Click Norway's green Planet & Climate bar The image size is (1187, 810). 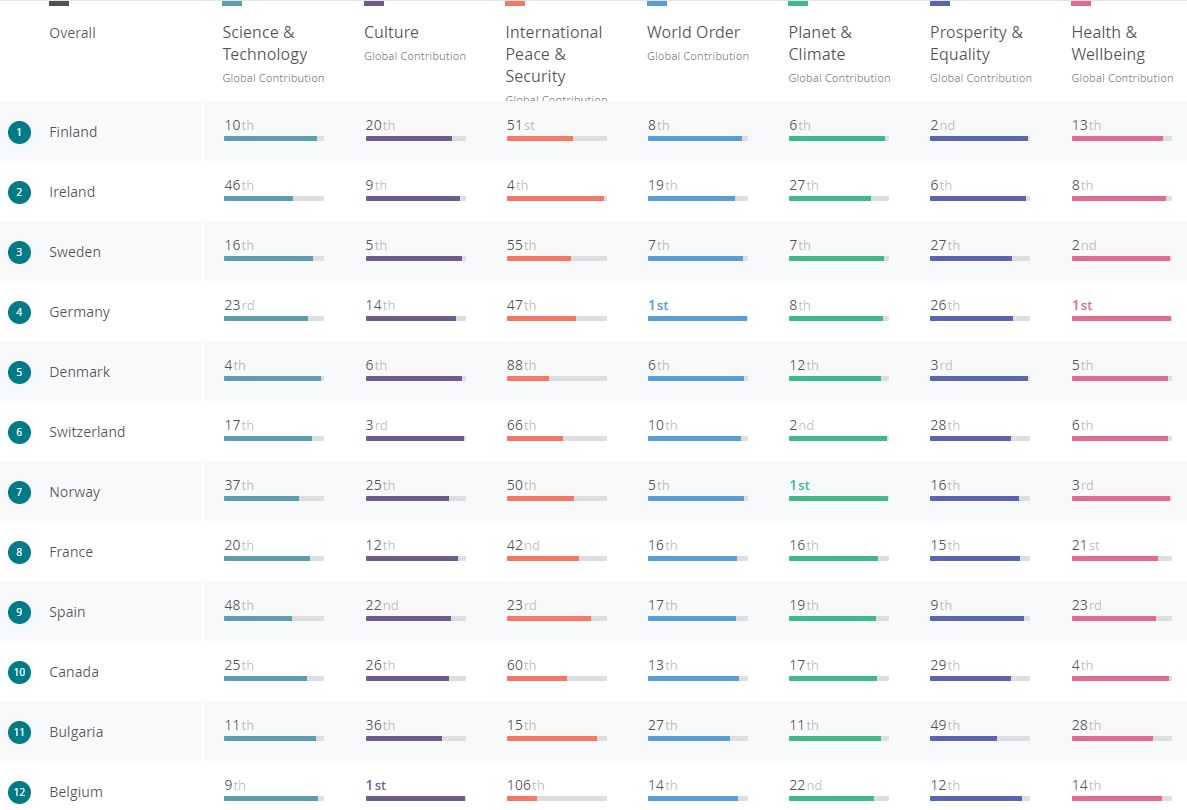click(x=838, y=498)
